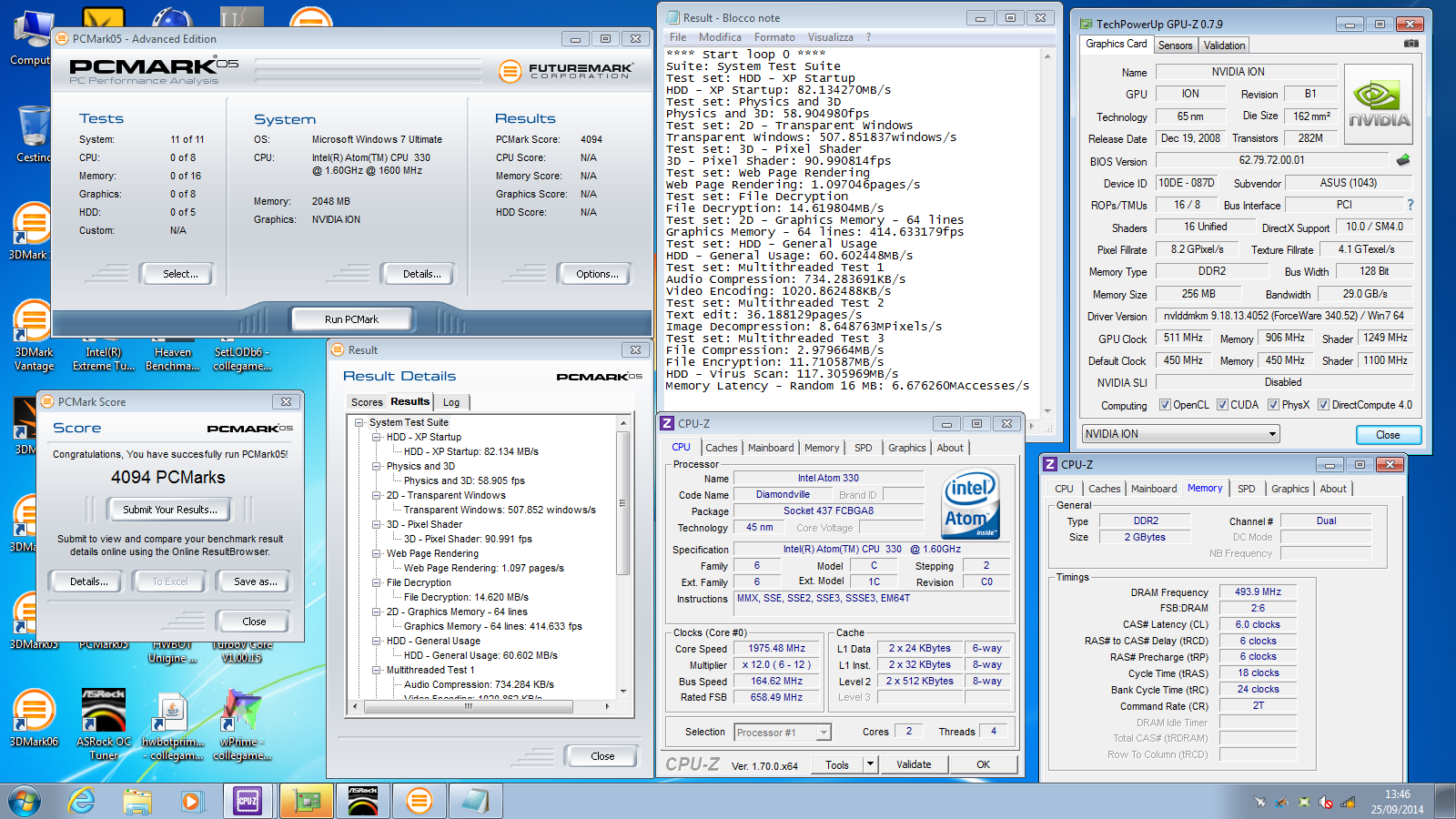Click the PCMark05 orange taskbar icon
Screen dimensions: 1456x819
point(420,801)
